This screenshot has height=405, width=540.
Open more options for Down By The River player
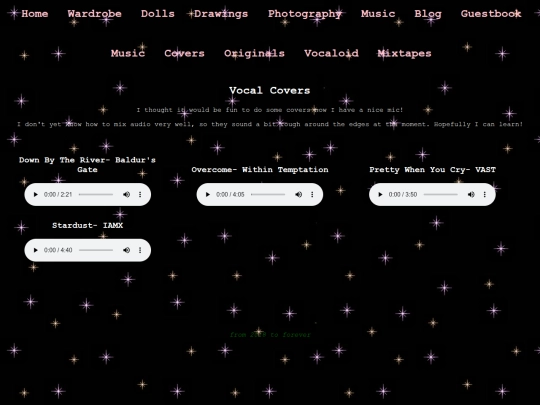(x=140, y=195)
